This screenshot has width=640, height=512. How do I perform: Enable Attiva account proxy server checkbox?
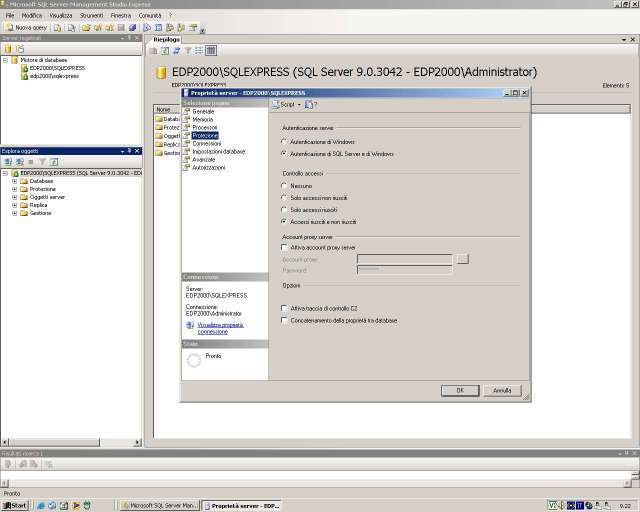click(284, 247)
